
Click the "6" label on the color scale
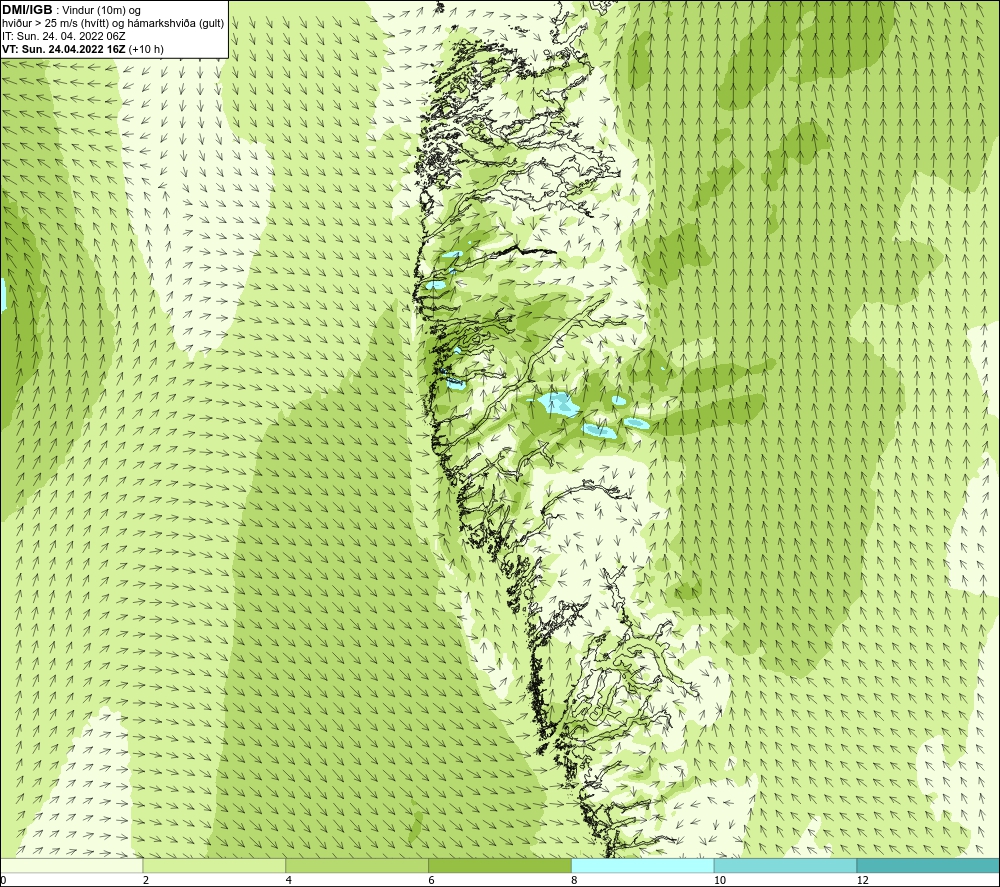pyautogui.click(x=432, y=881)
